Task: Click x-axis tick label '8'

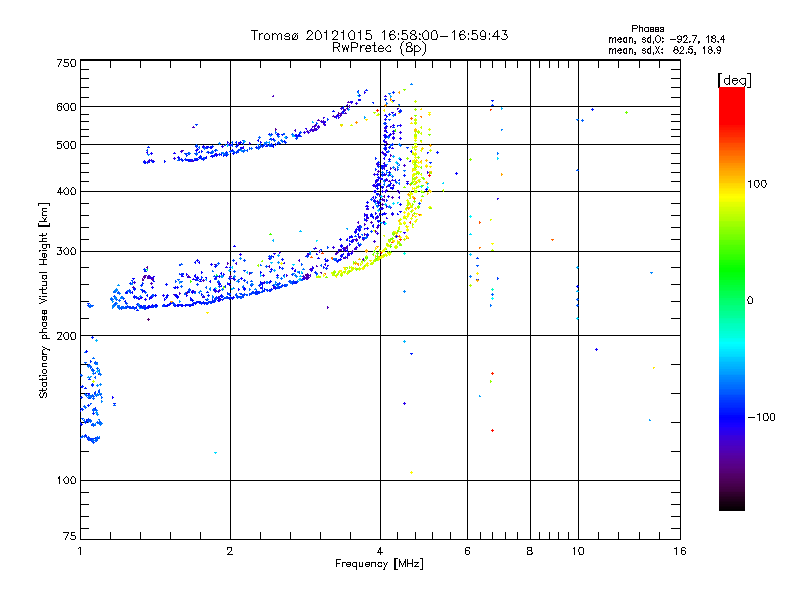Action: (530, 551)
